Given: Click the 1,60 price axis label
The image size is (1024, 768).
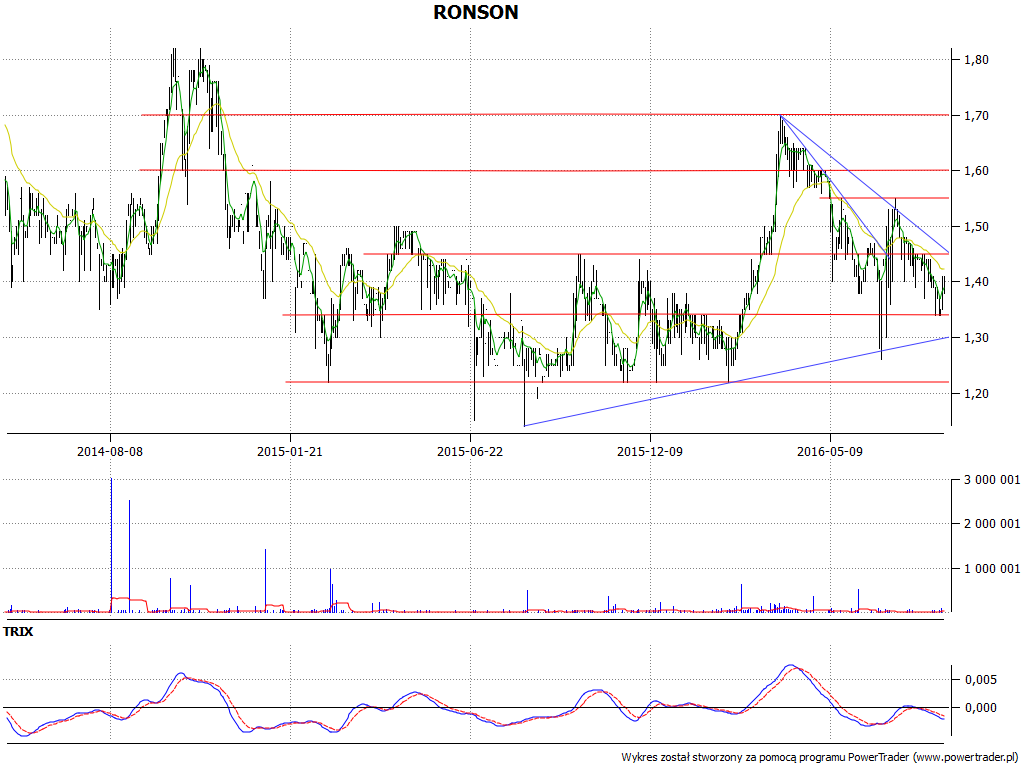Looking at the screenshot, I should tap(976, 171).
